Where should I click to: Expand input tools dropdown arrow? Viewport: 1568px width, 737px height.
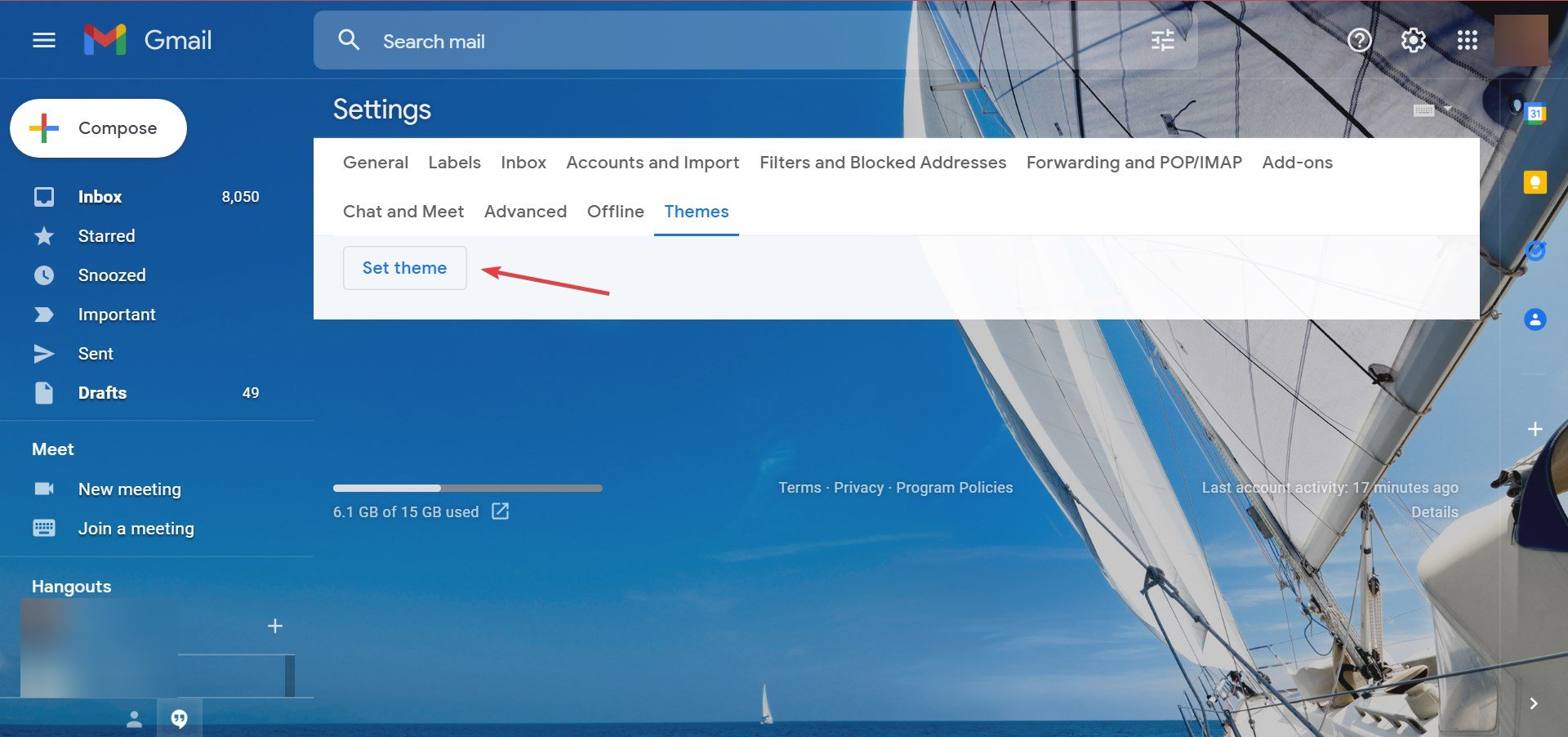(x=1448, y=109)
